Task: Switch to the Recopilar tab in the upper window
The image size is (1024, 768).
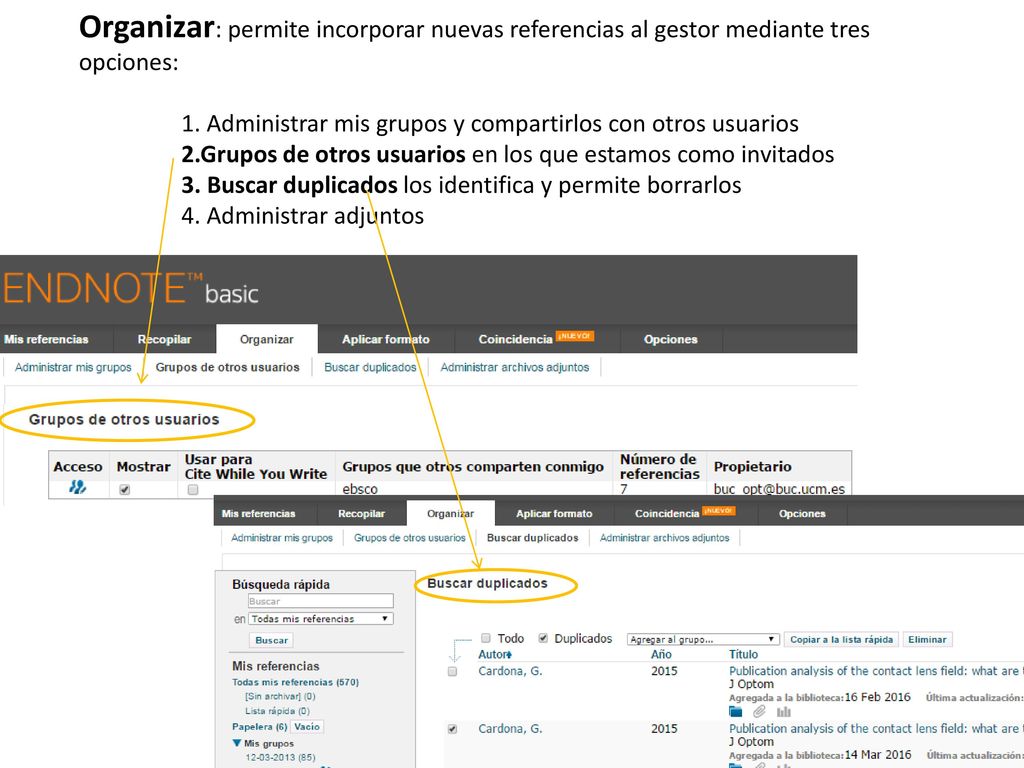Action: (165, 340)
